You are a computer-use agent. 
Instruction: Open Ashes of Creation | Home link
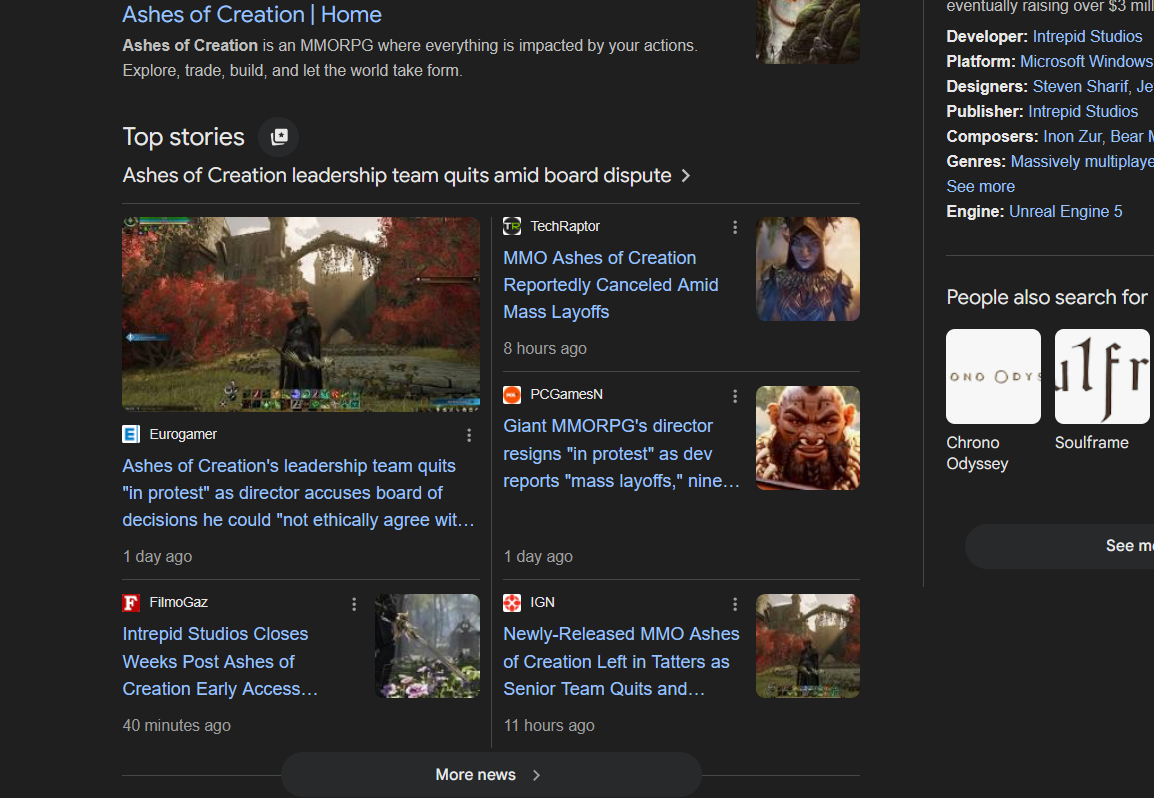252,15
